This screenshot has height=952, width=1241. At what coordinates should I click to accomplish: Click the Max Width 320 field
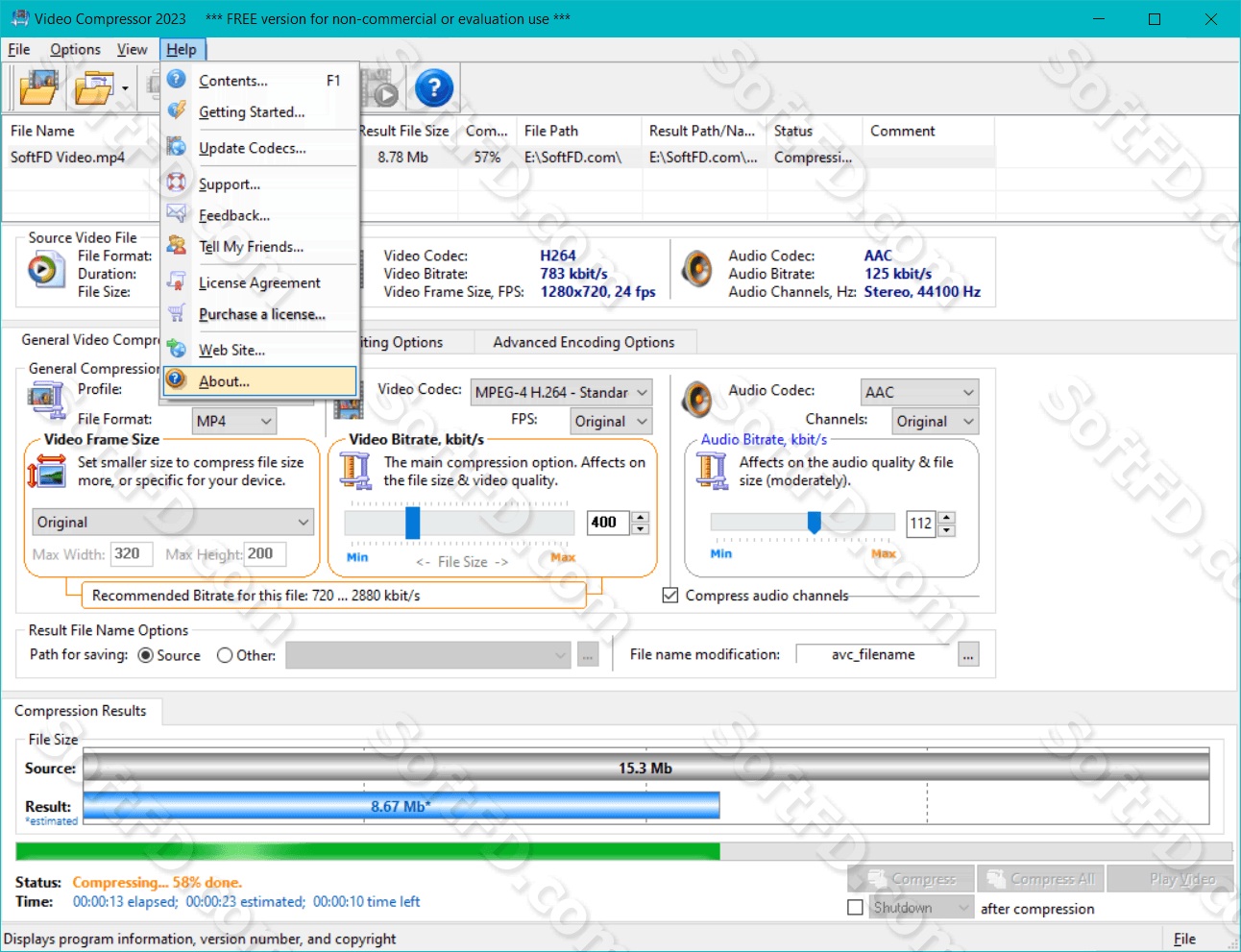132,554
